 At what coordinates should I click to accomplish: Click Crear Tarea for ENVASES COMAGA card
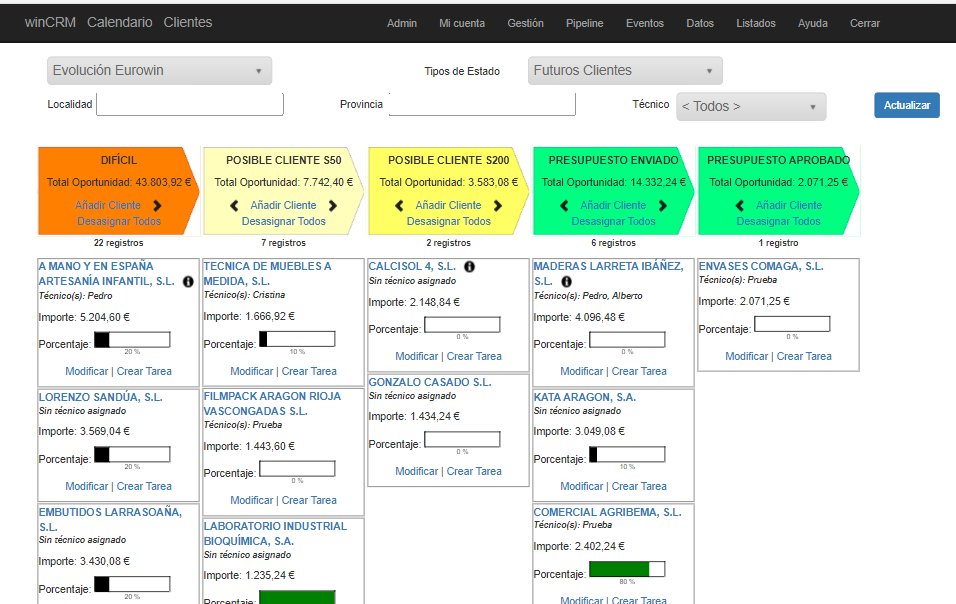point(804,356)
